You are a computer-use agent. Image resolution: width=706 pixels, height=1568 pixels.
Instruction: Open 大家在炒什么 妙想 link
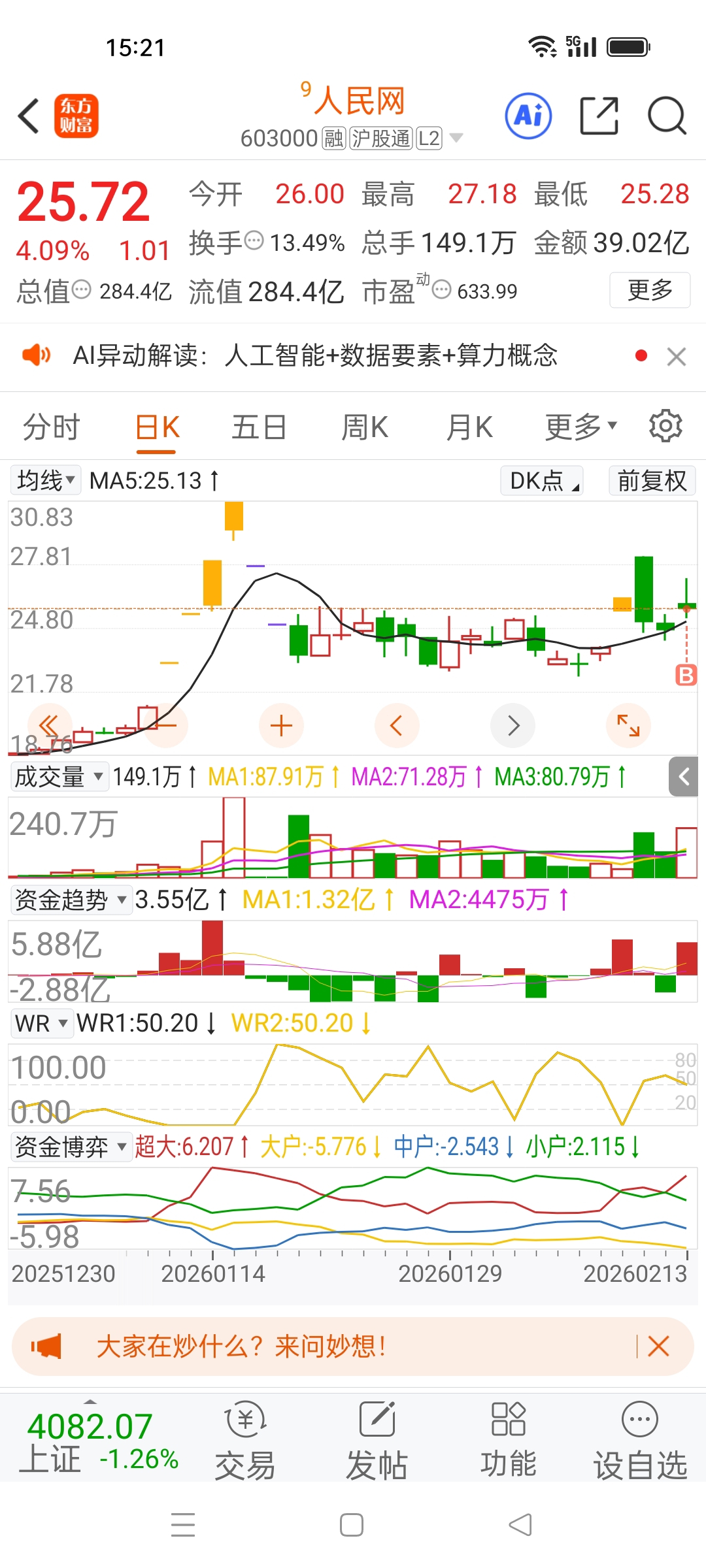[x=242, y=1346]
